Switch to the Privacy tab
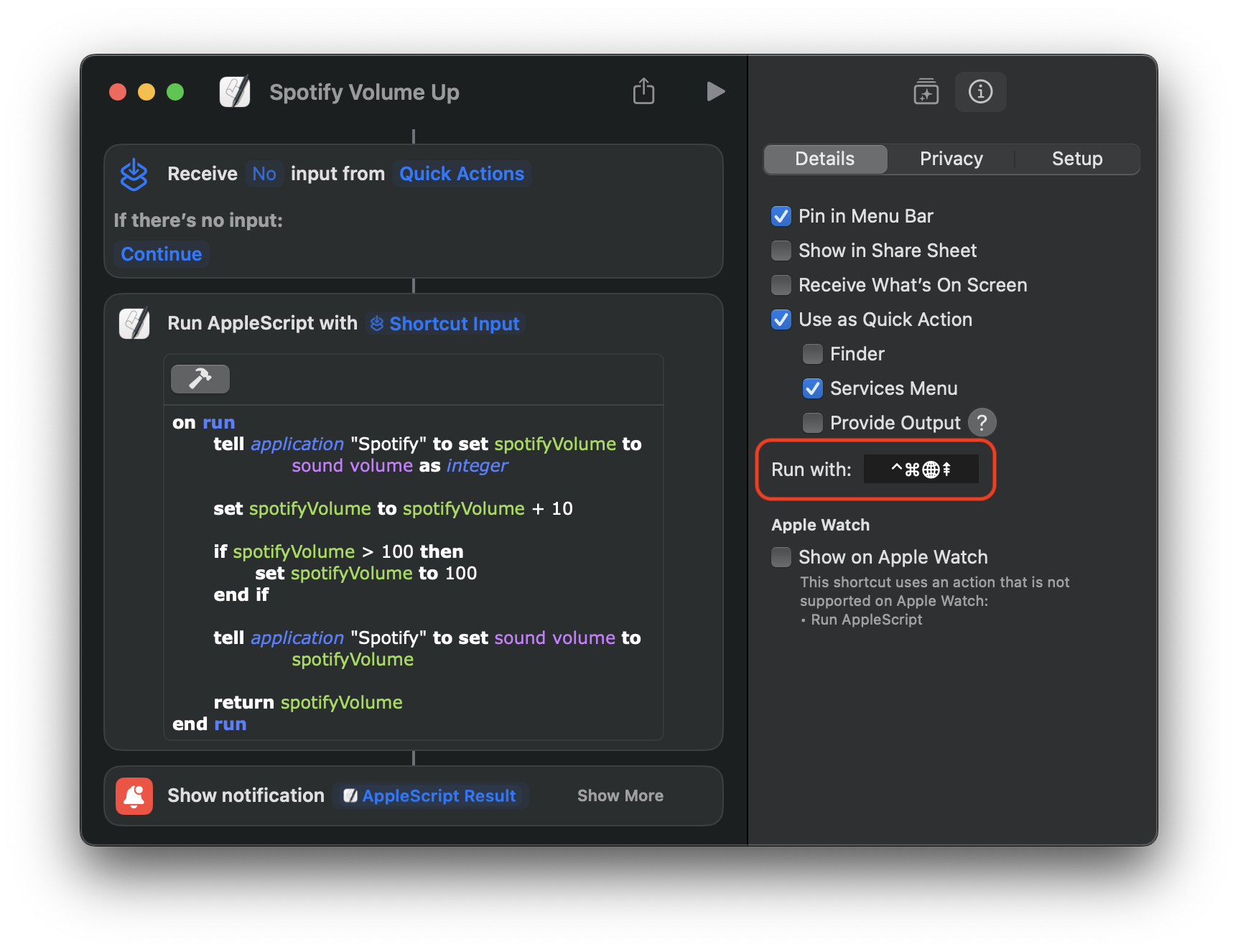 [x=951, y=159]
